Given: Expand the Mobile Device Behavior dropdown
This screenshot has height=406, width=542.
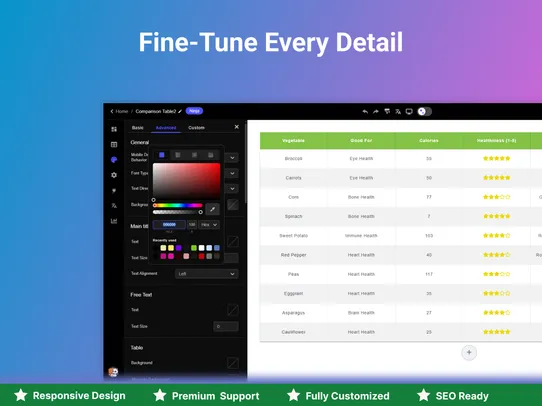Looking at the screenshot, I should 232,158.
